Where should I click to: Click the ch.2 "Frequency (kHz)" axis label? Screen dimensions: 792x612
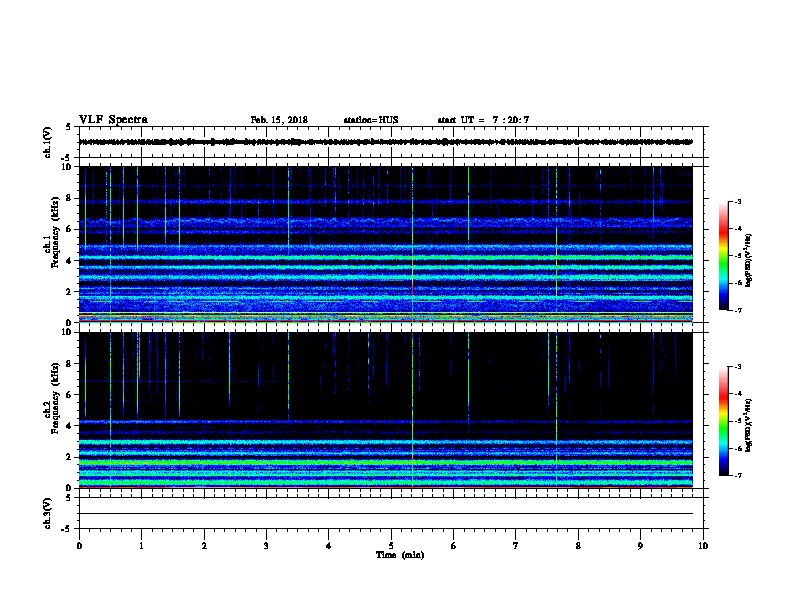coord(56,398)
